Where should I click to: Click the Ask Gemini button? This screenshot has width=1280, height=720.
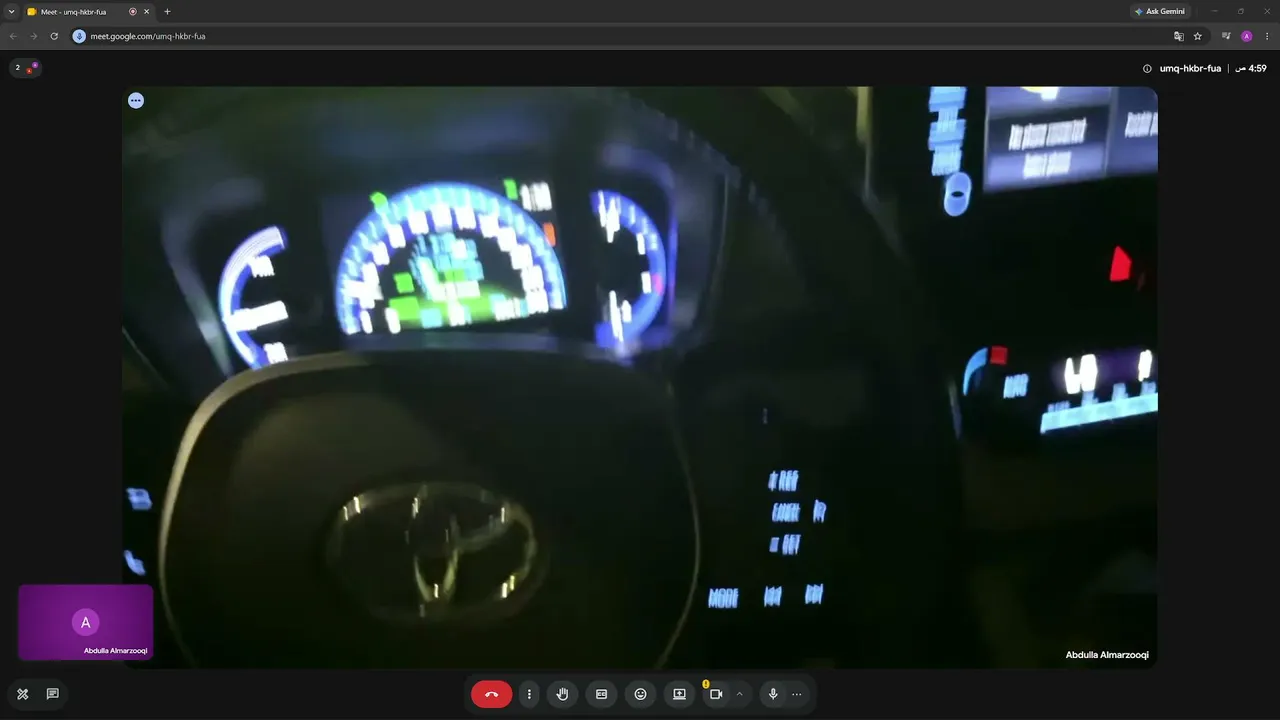coord(1160,12)
